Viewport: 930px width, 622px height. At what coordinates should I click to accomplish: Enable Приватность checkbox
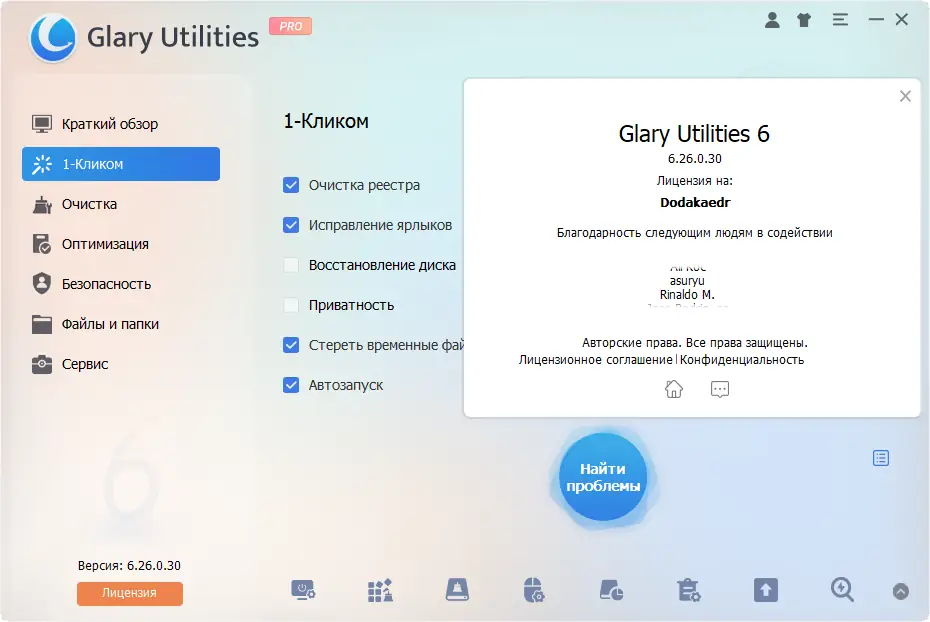coord(291,305)
